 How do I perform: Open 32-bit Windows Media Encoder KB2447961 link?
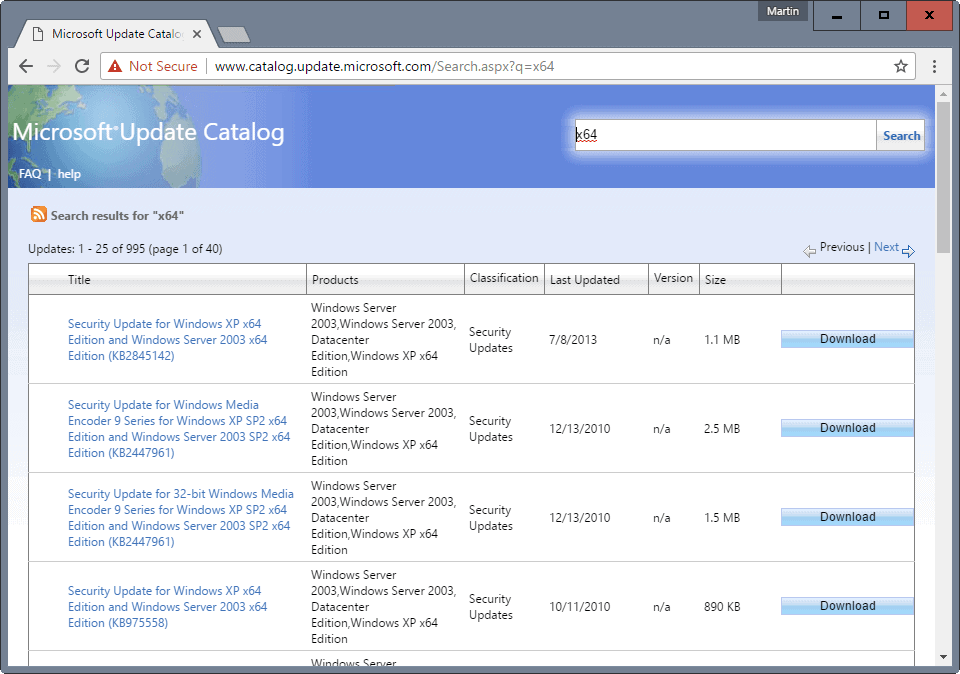(x=181, y=518)
